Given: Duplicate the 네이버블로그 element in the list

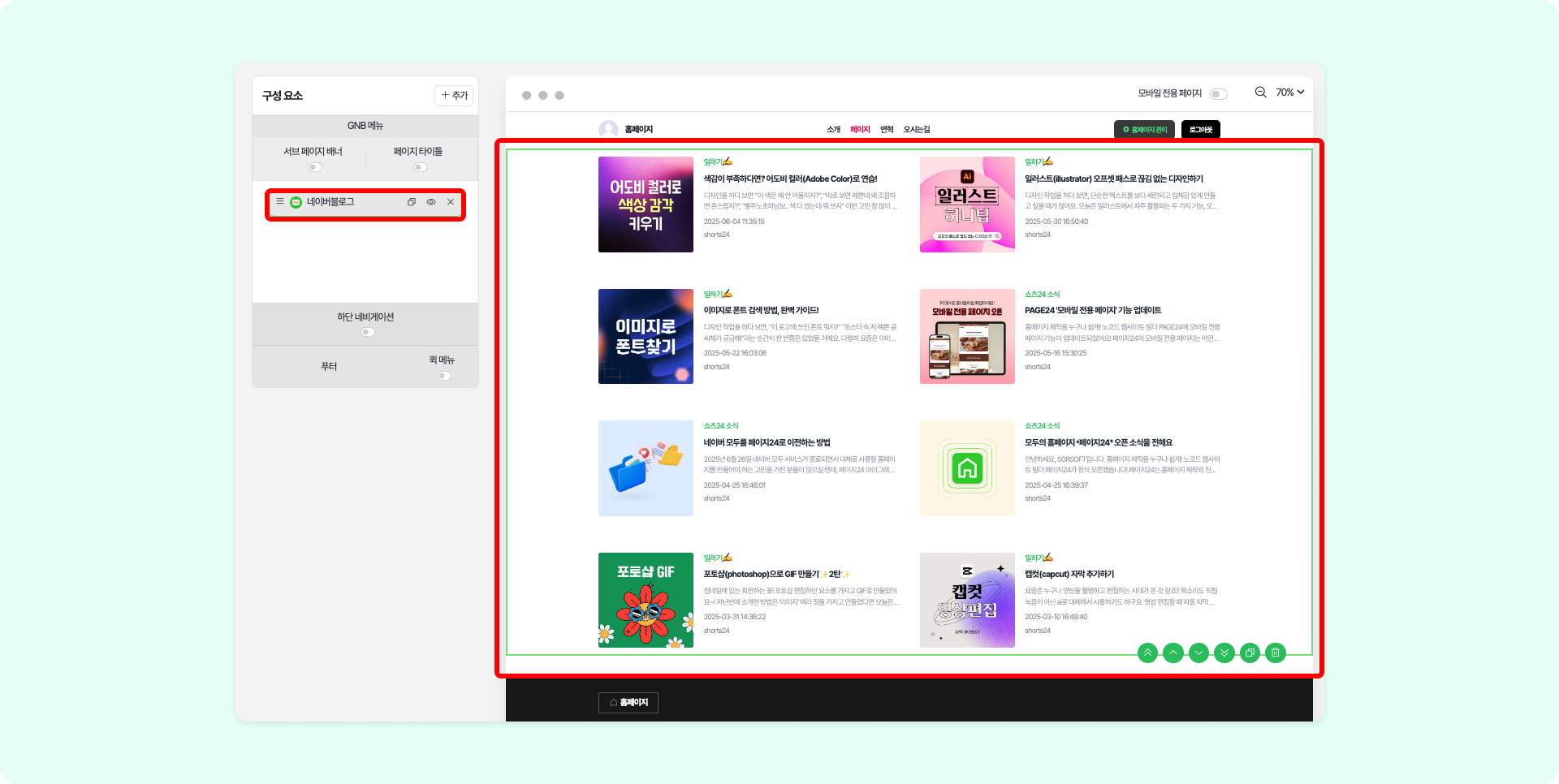Looking at the screenshot, I should [412, 202].
